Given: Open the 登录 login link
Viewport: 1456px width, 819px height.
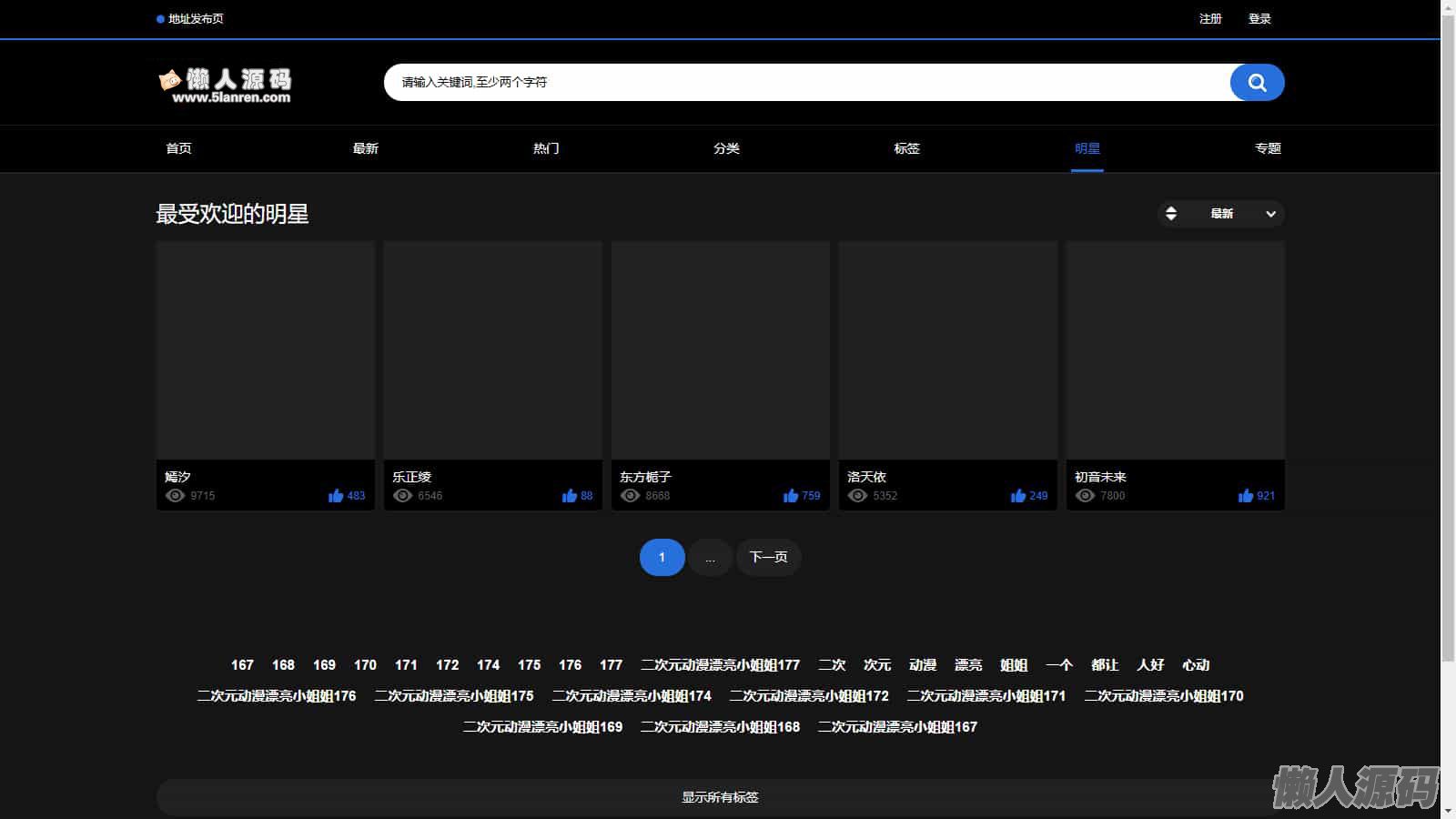Looking at the screenshot, I should tap(1259, 19).
